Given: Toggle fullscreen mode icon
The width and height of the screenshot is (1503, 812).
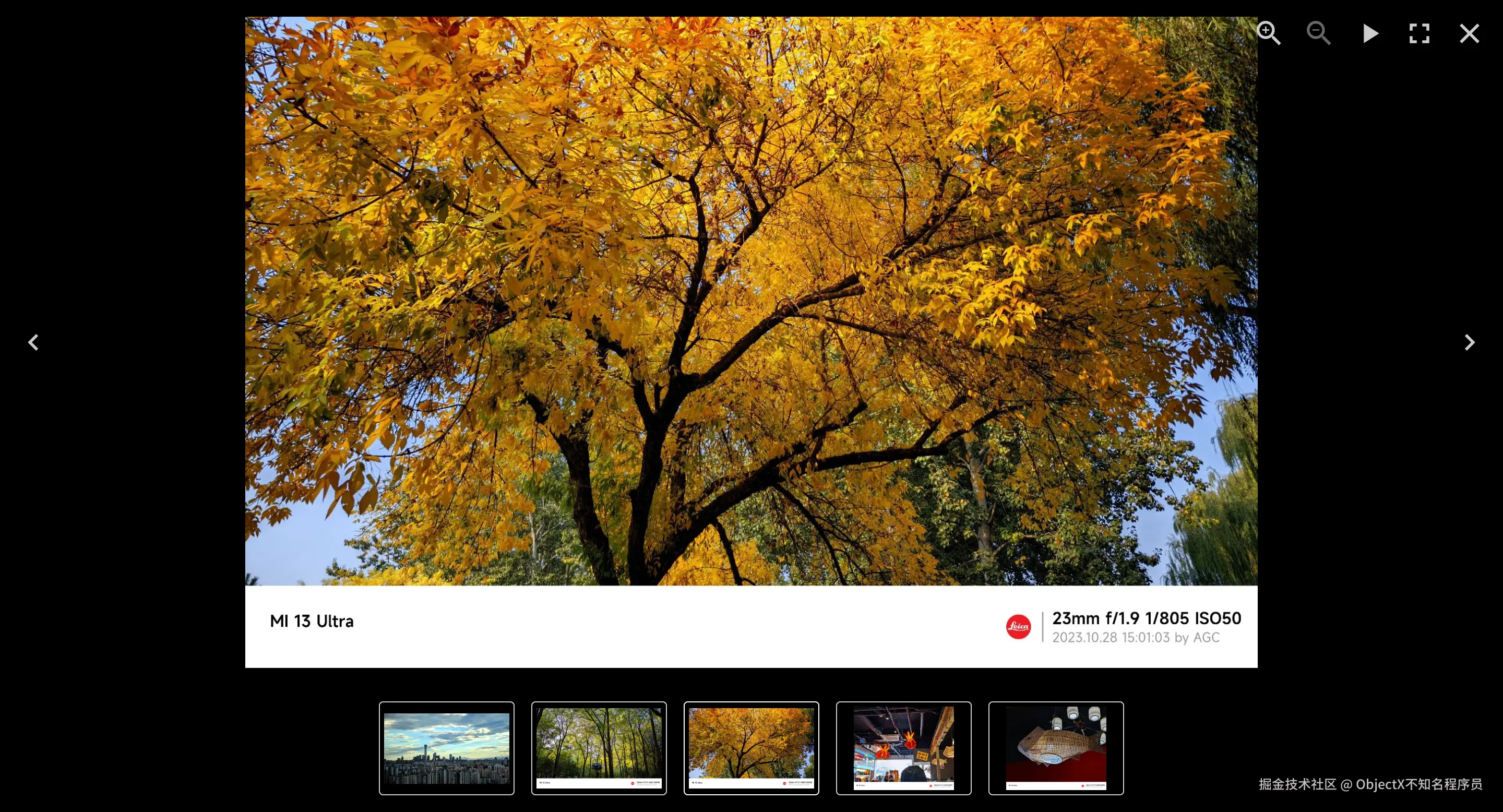Looking at the screenshot, I should click(1419, 33).
